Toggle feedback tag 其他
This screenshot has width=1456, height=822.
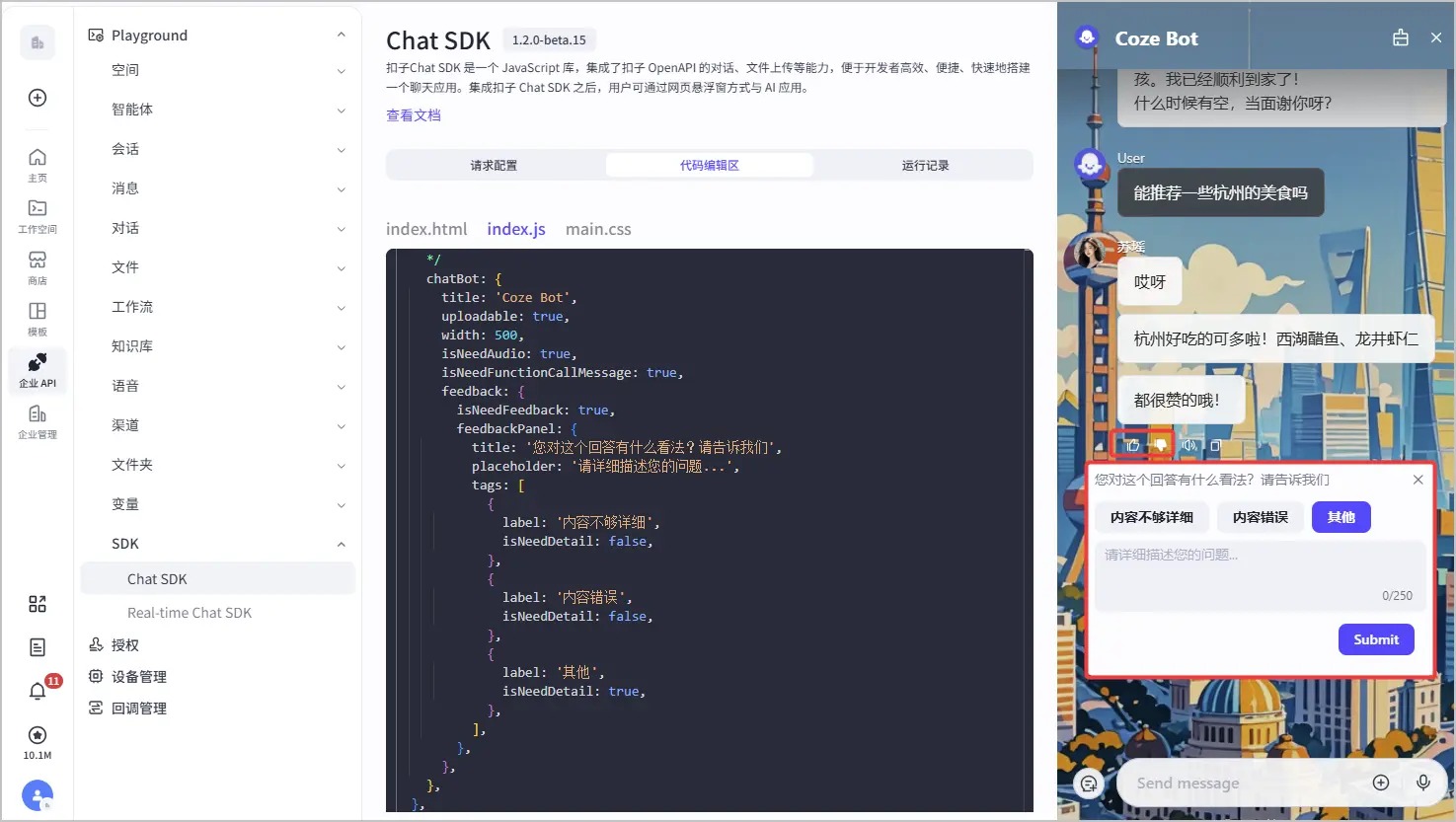pos(1341,517)
